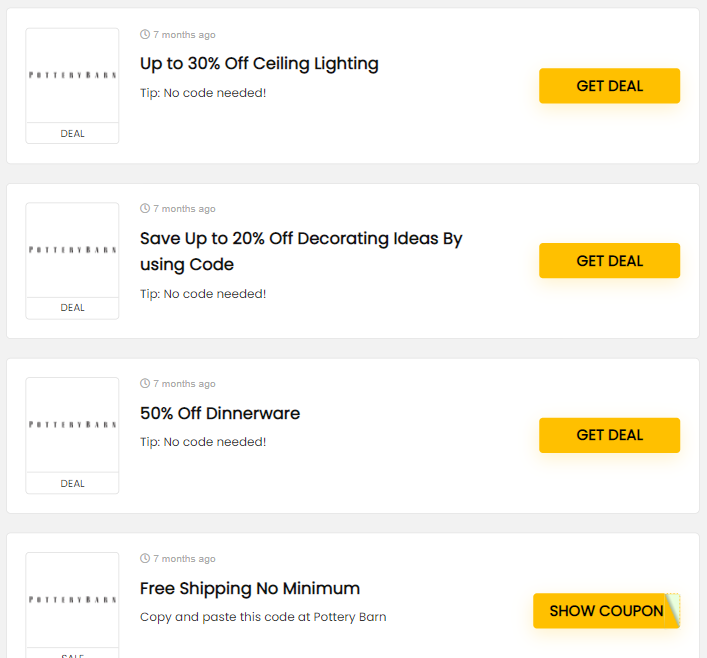The width and height of the screenshot is (707, 658).
Task: Click Get Deal for Ceiling Lighting
Action: 609,86
